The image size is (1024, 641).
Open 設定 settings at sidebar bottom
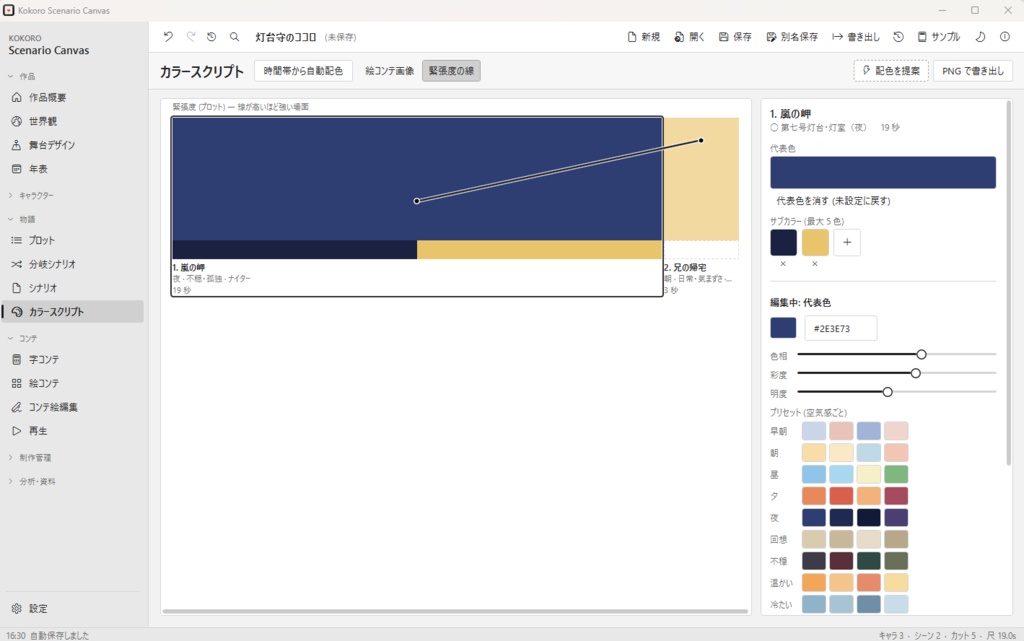click(73, 608)
